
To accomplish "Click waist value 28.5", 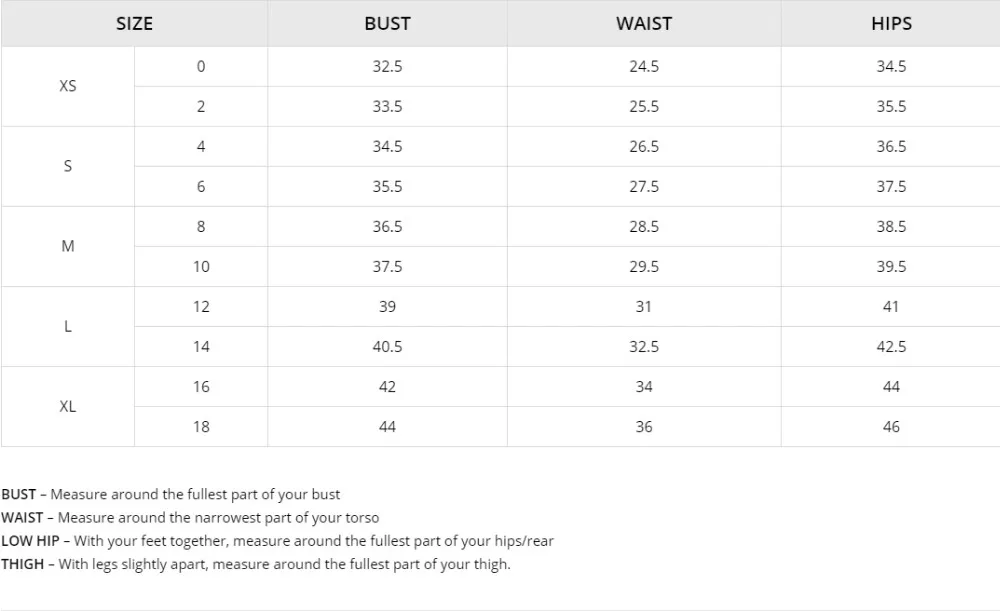I will 644,226.
